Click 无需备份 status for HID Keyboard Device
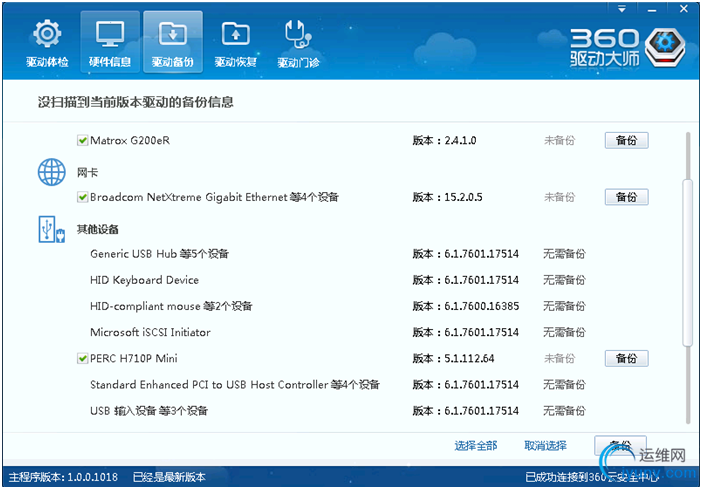The width and height of the screenshot is (702, 489). (x=565, y=280)
